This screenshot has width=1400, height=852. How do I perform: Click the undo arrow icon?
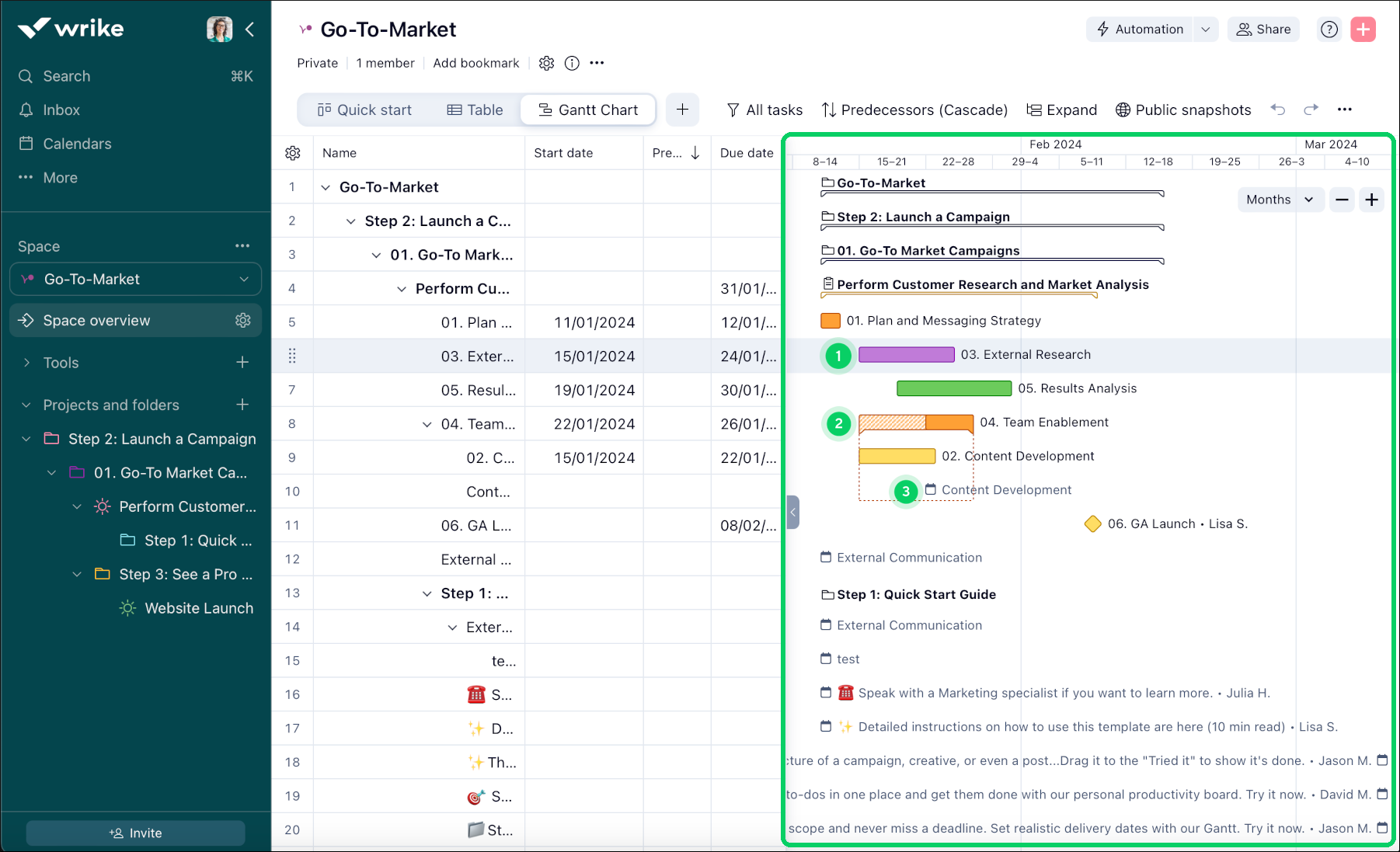point(1278,110)
